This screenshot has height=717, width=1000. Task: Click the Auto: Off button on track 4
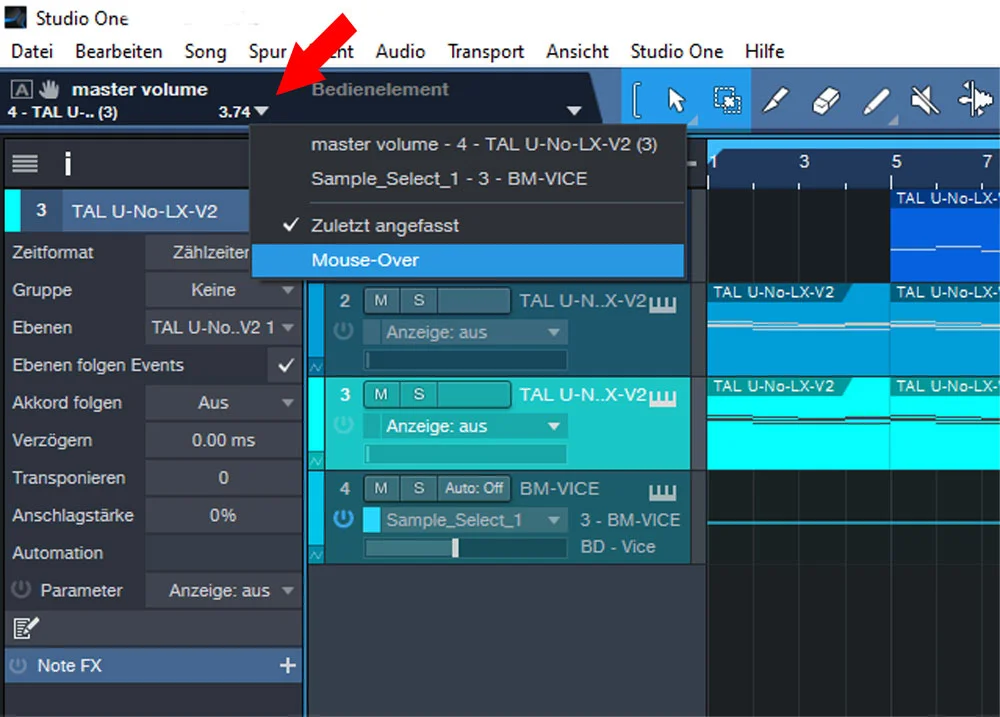(474, 488)
